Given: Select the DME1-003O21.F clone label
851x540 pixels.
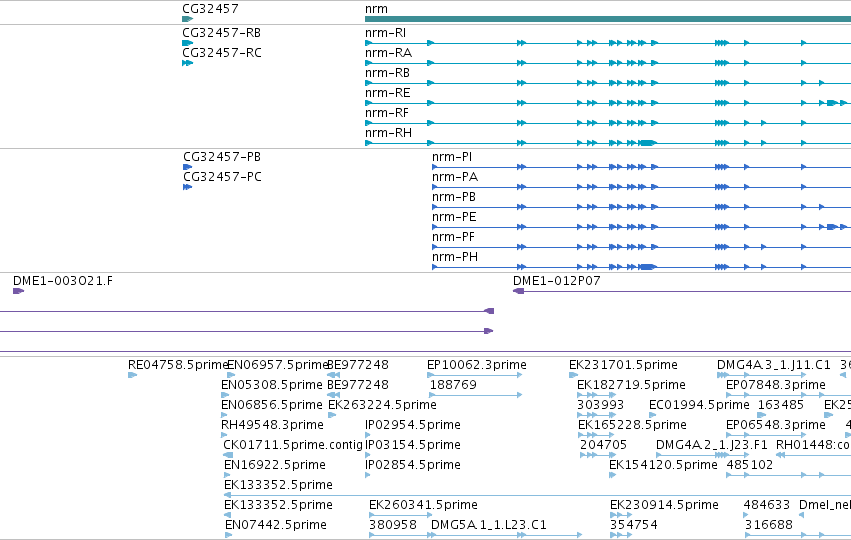Looking at the screenshot, I should [x=63, y=281].
